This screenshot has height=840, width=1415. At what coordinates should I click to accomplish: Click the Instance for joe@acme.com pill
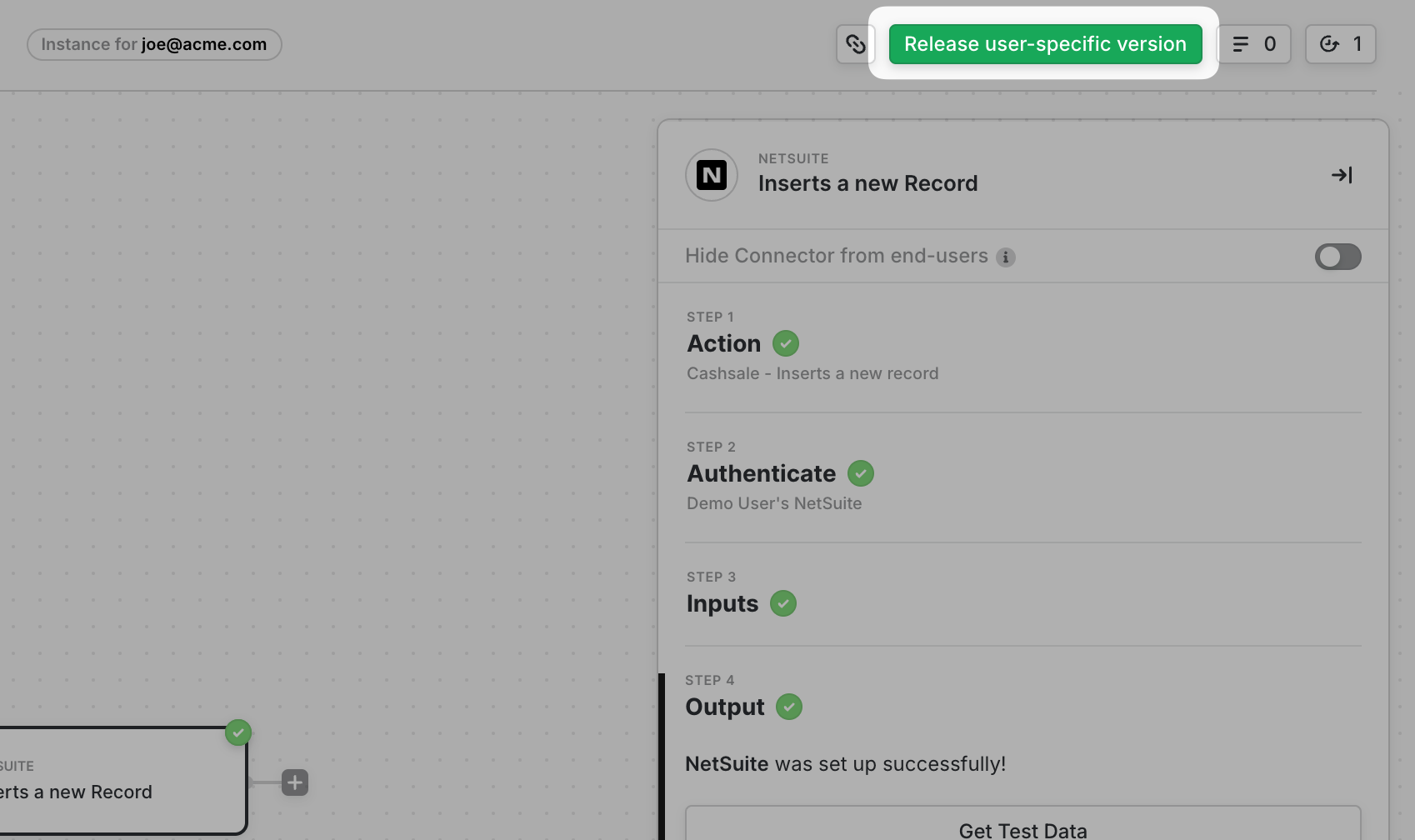pos(154,44)
